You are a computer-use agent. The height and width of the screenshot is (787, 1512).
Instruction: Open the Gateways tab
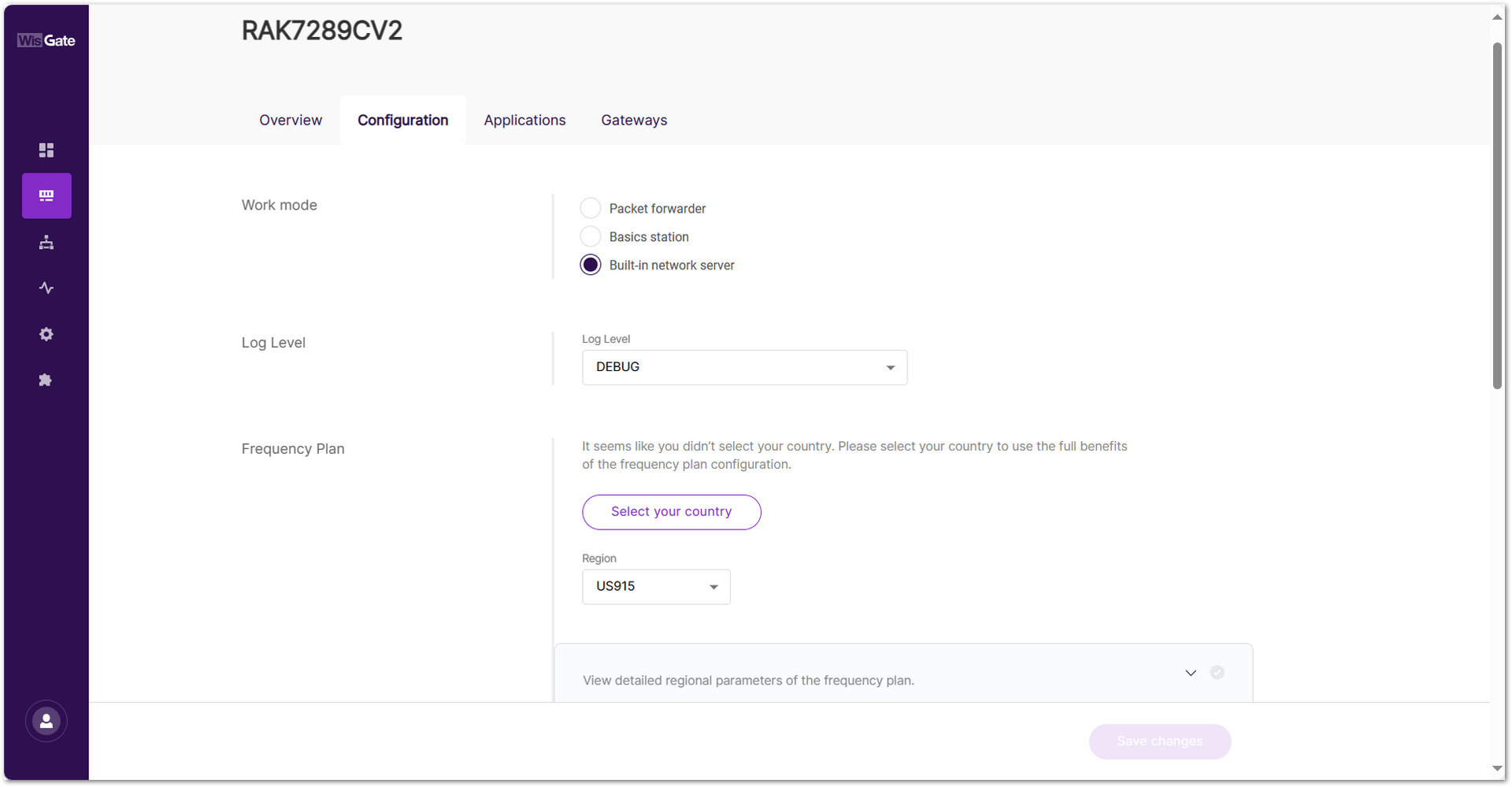click(634, 120)
